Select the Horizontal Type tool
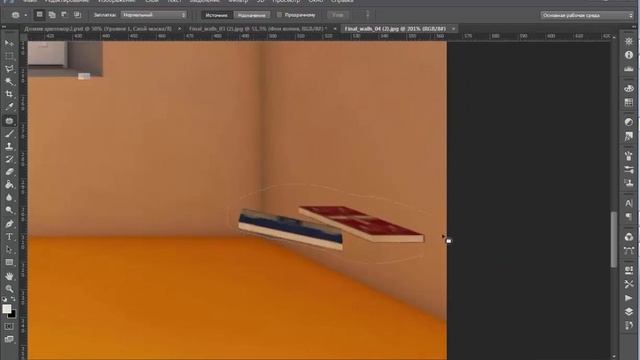Viewport: 640px width, 360px height. (x=9, y=237)
